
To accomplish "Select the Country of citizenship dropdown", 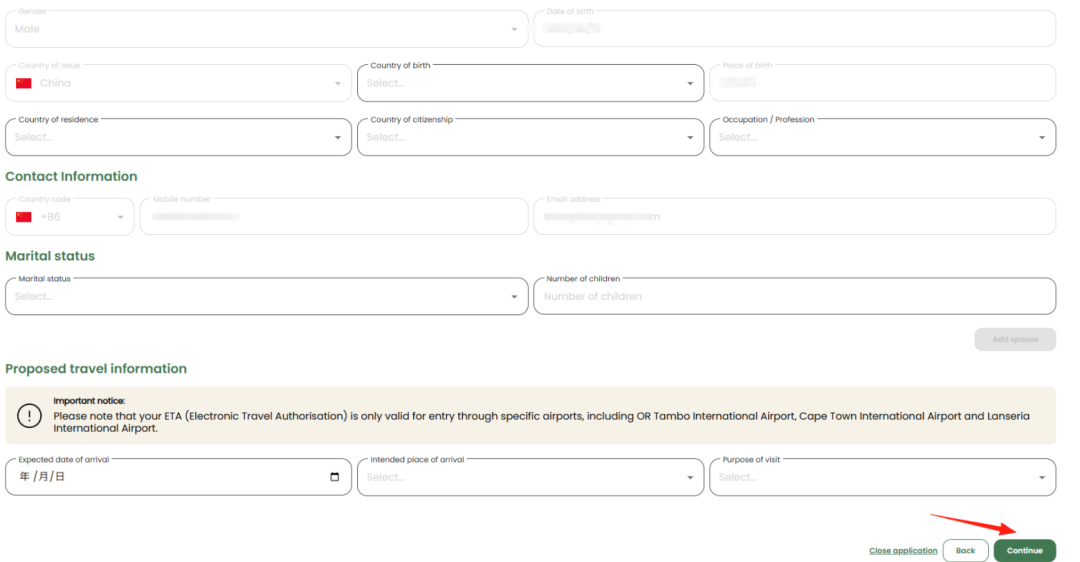I will 530,137.
